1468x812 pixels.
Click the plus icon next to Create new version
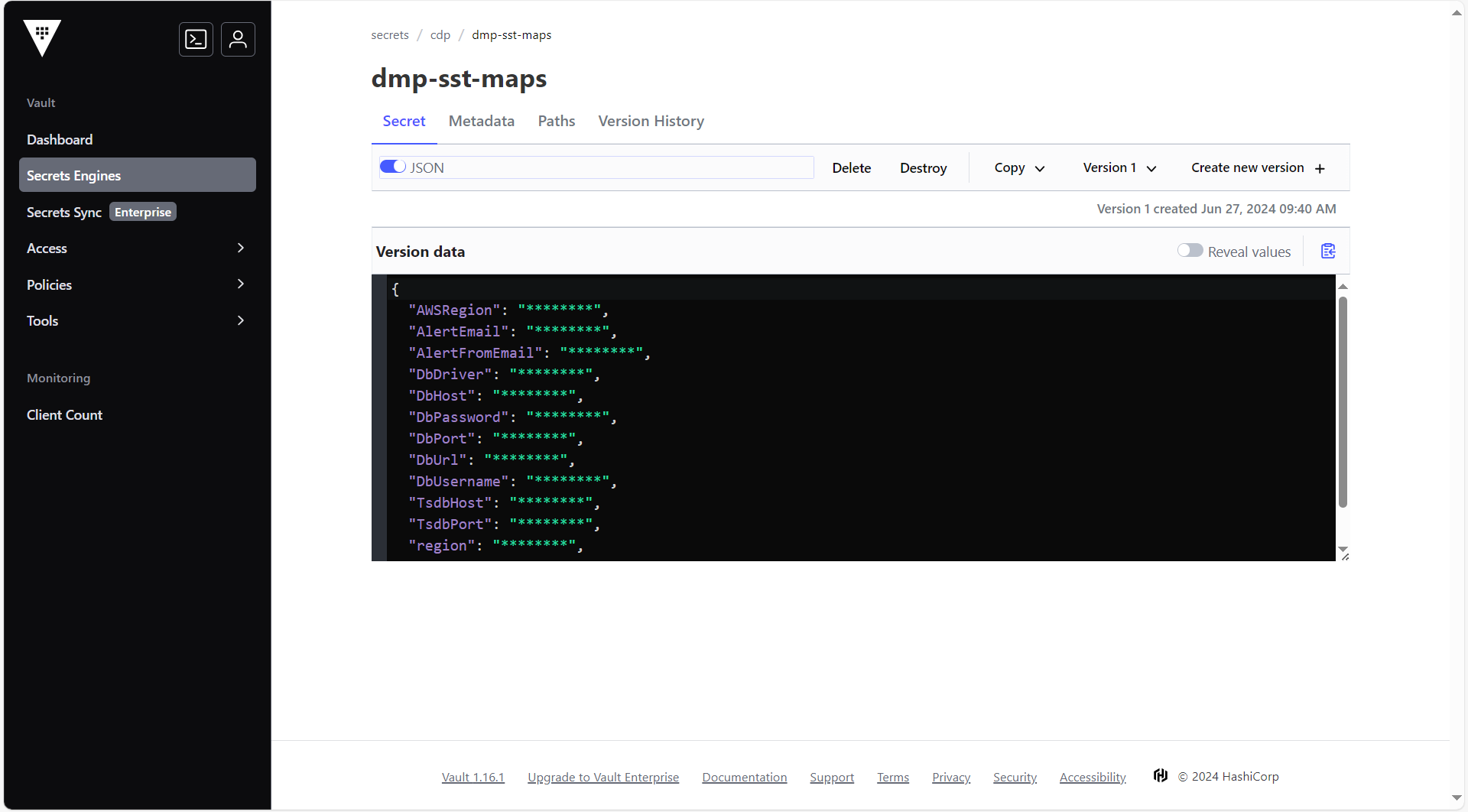(1320, 167)
